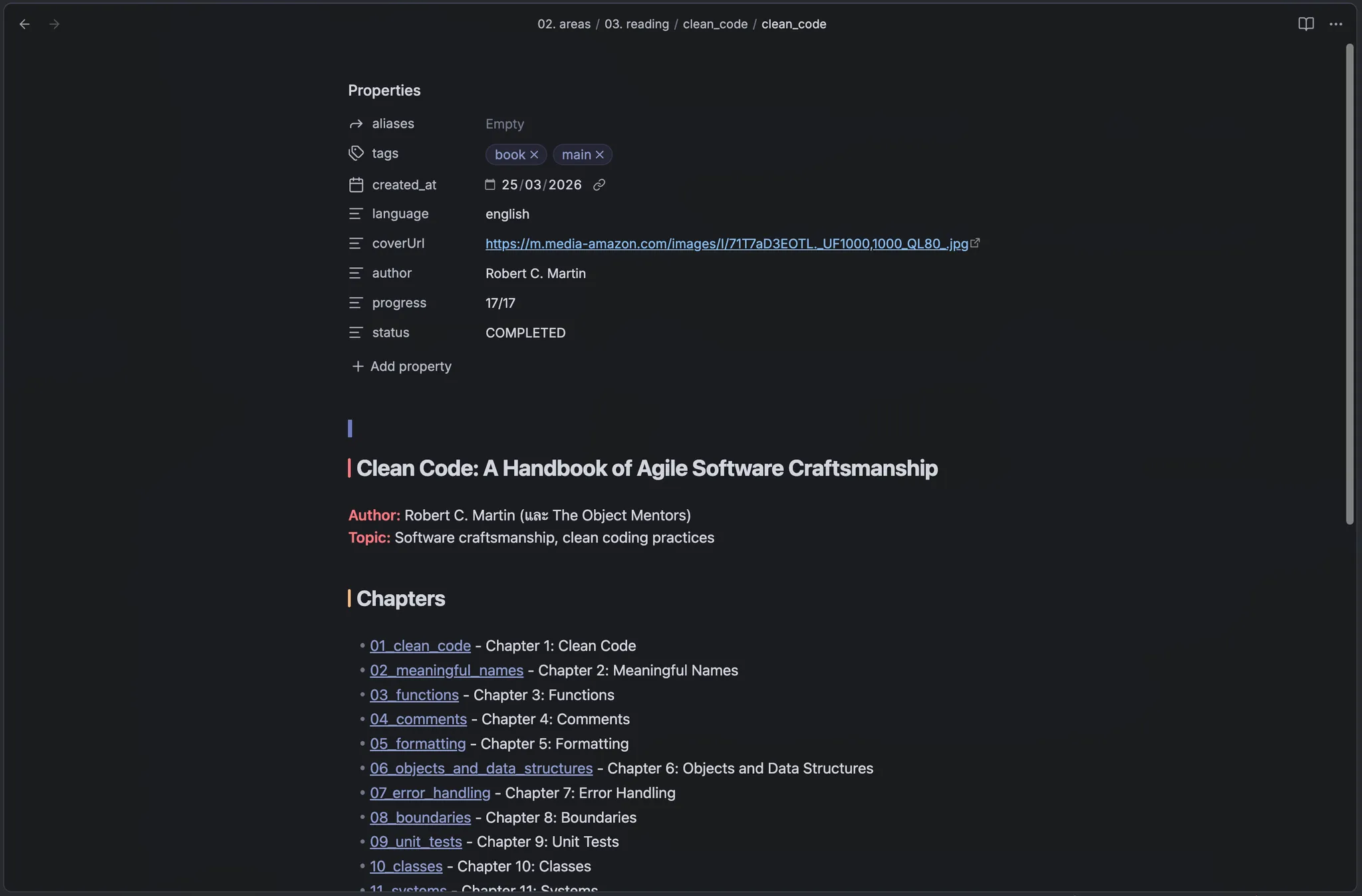Navigate forward with the right arrow

(x=55, y=25)
